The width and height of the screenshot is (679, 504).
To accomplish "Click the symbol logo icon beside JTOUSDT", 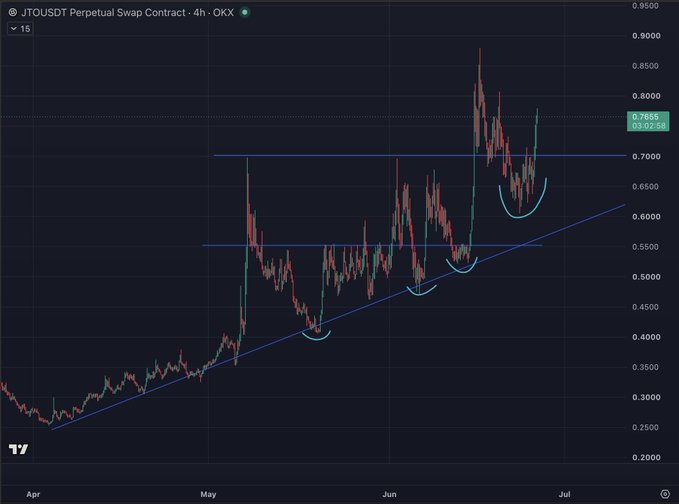I will point(13,13).
